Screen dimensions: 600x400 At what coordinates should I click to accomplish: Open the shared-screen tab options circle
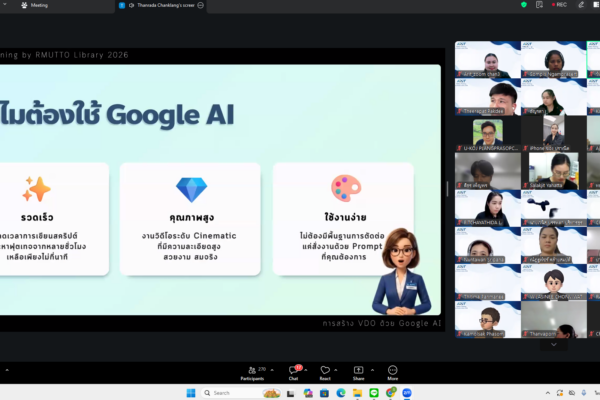[x=201, y=5]
